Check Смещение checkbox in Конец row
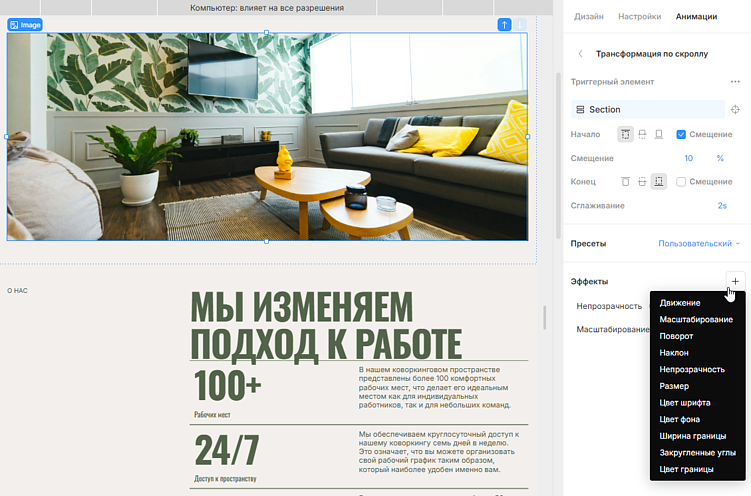 (x=681, y=181)
